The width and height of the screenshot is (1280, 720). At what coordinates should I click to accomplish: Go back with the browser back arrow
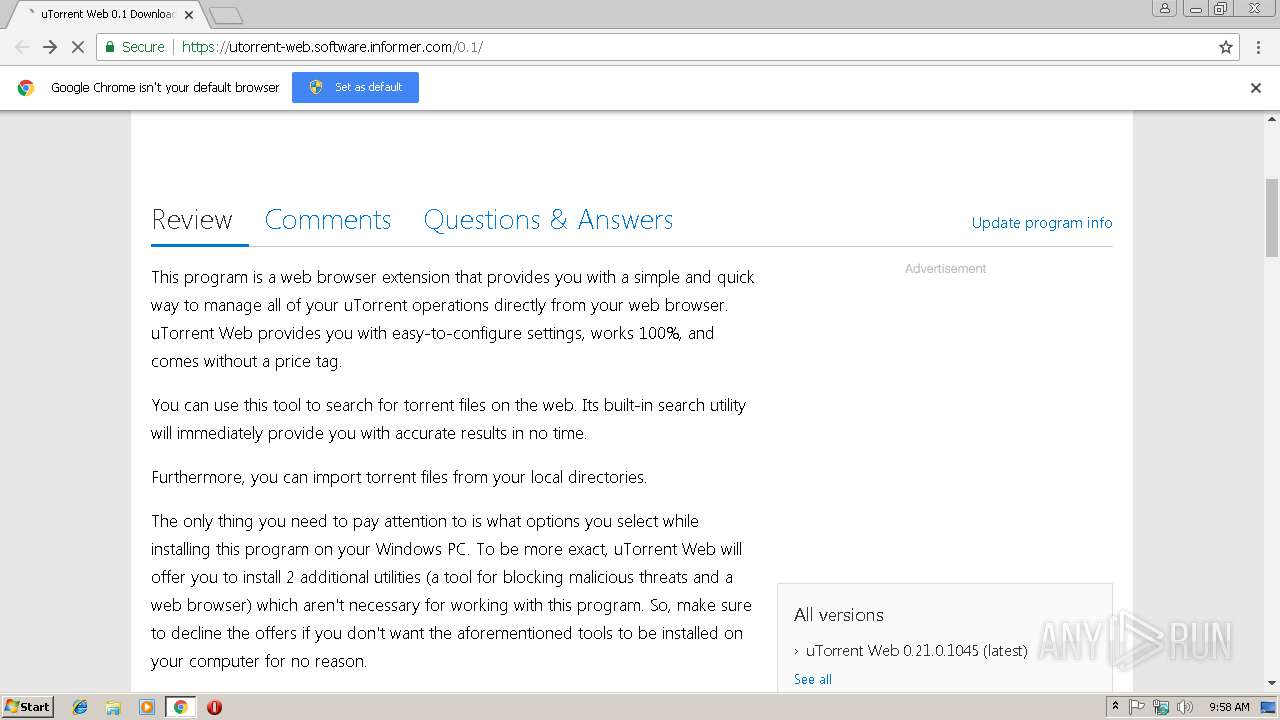coord(22,47)
